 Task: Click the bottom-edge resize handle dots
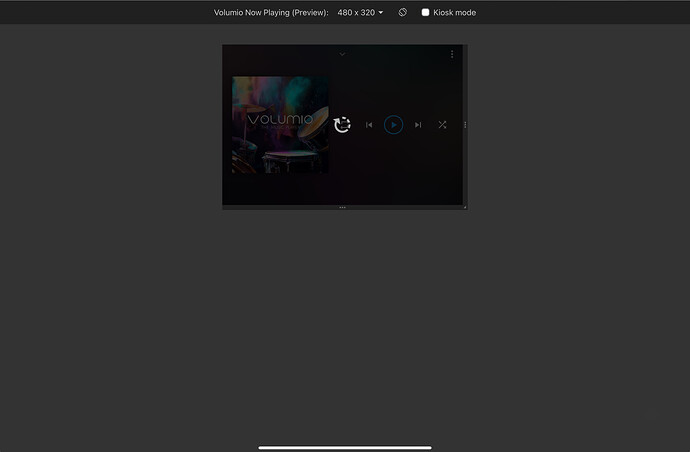click(342, 207)
